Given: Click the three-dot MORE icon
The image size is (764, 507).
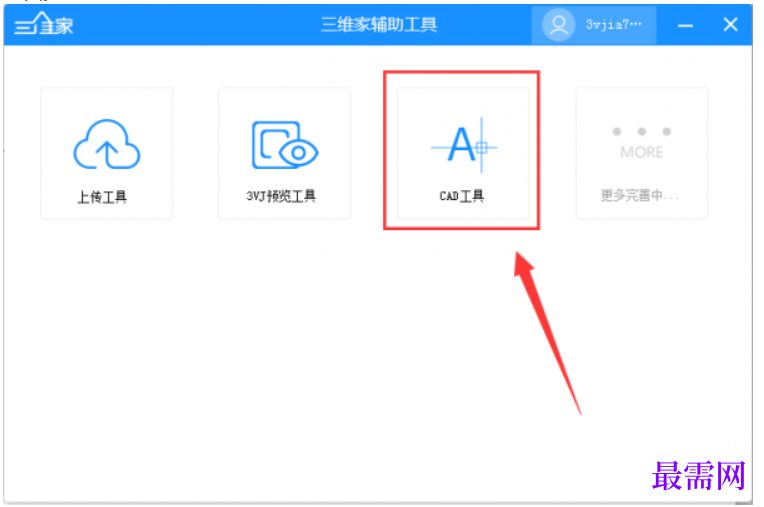Looking at the screenshot, I should pyautogui.click(x=642, y=131).
